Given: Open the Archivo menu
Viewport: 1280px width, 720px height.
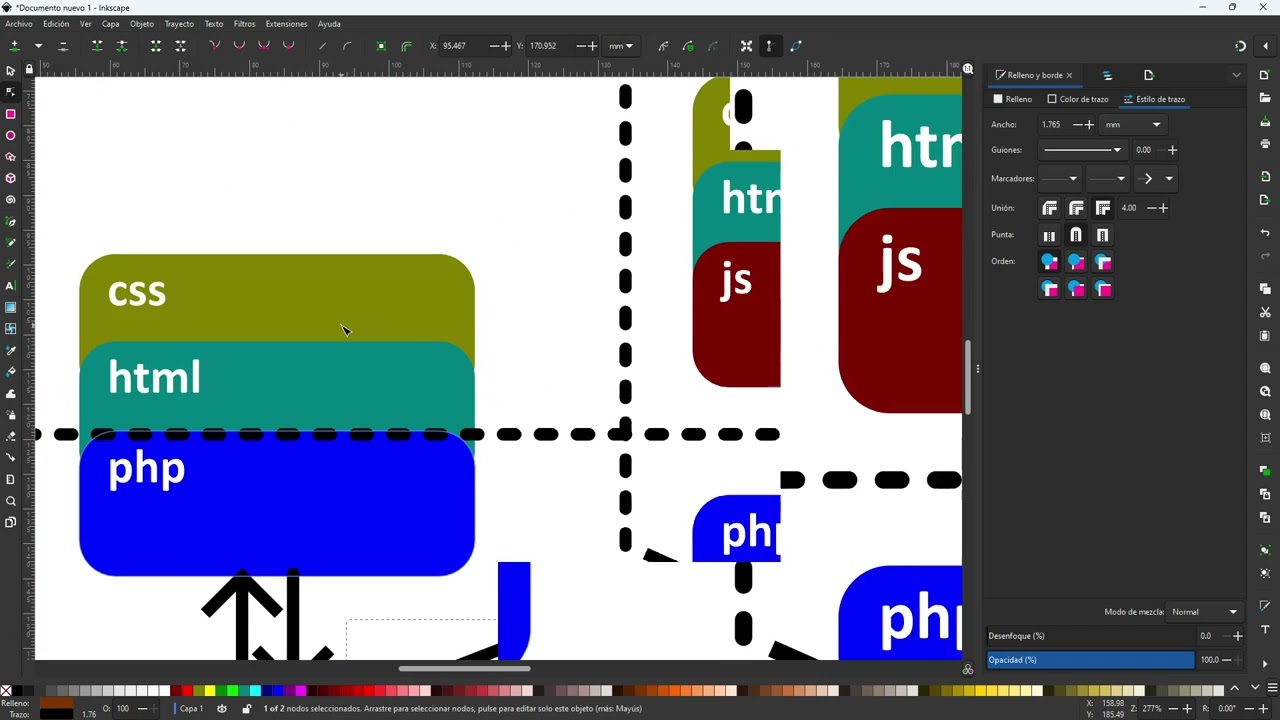Looking at the screenshot, I should (19, 24).
